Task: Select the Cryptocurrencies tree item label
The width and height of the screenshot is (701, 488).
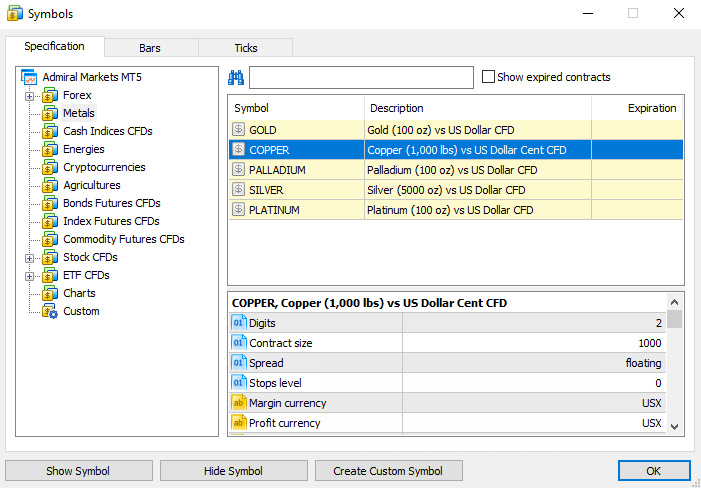Action: 104,167
